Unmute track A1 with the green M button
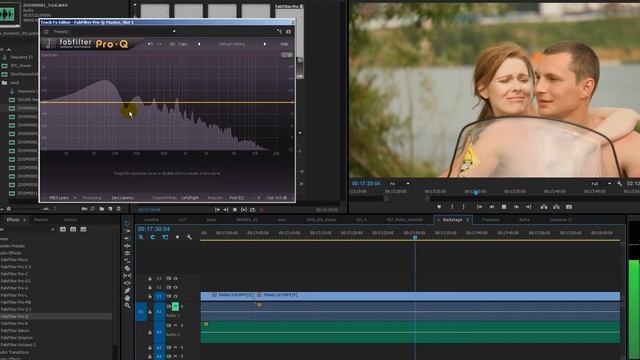The image size is (640, 360). [175, 306]
